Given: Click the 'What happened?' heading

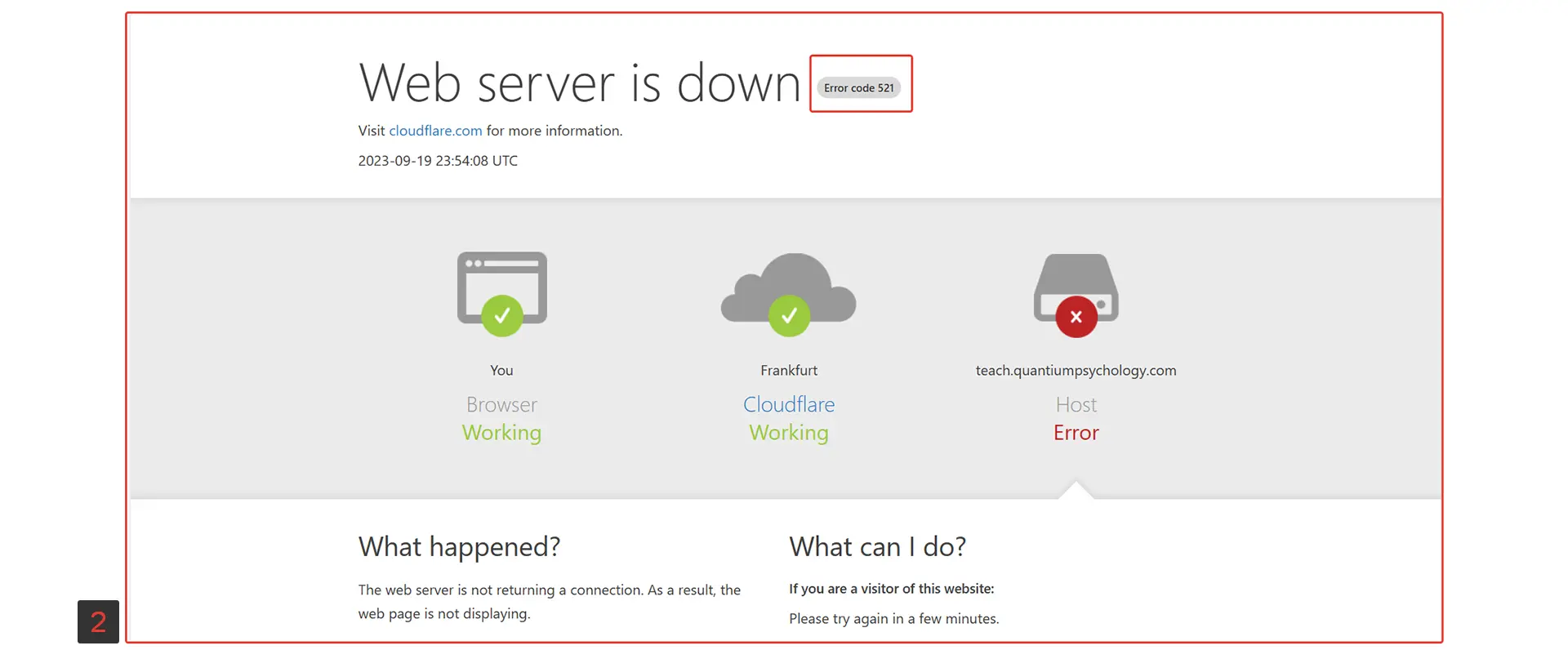Looking at the screenshot, I should [x=459, y=546].
